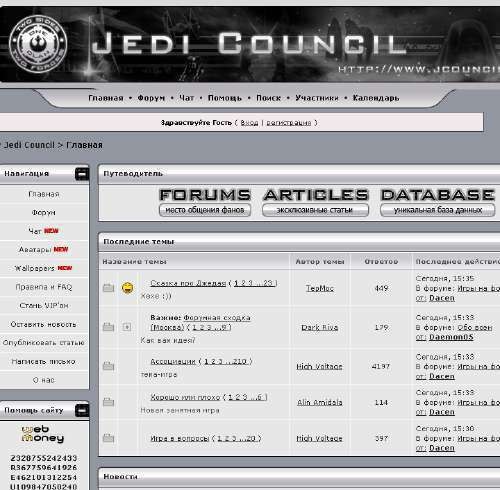Image resolution: width=500 pixels, height=490 pixels.
Task: Go to page 210 of Ассоциации
Action: tap(239, 361)
